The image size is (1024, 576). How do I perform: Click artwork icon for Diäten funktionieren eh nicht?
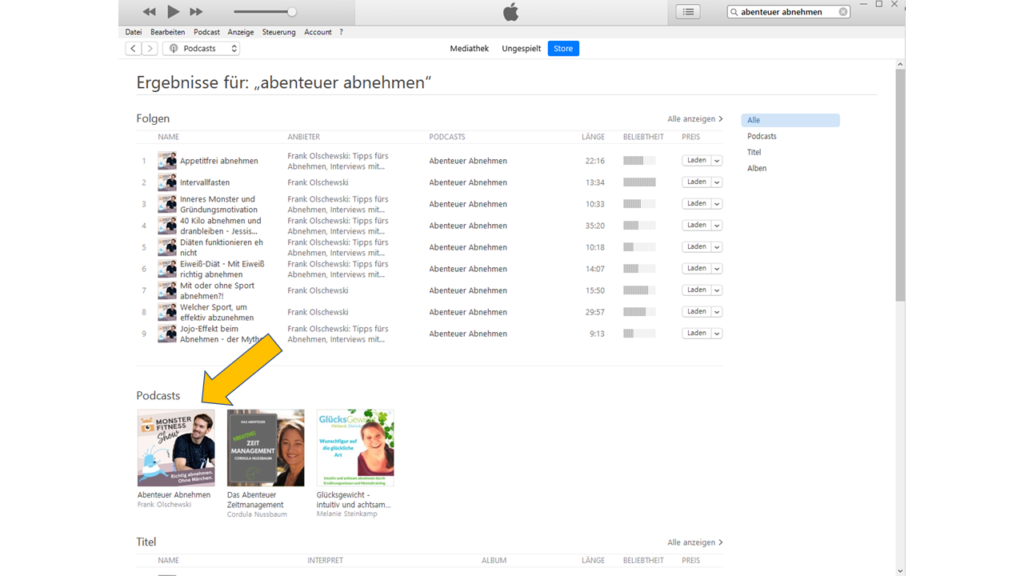(167, 247)
